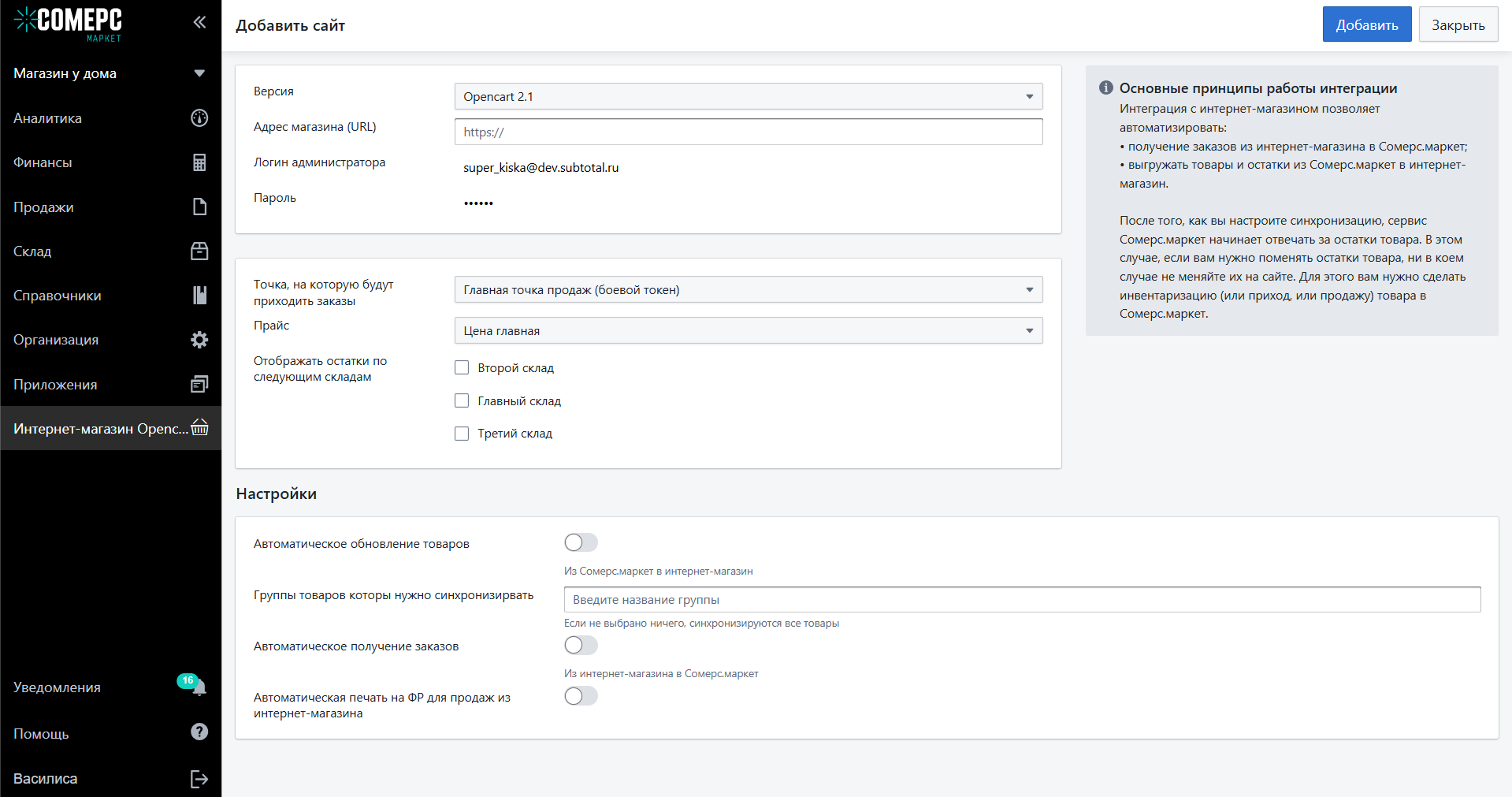Click the Сомерс Маркет logo
1512x797 pixels.
tap(68, 24)
